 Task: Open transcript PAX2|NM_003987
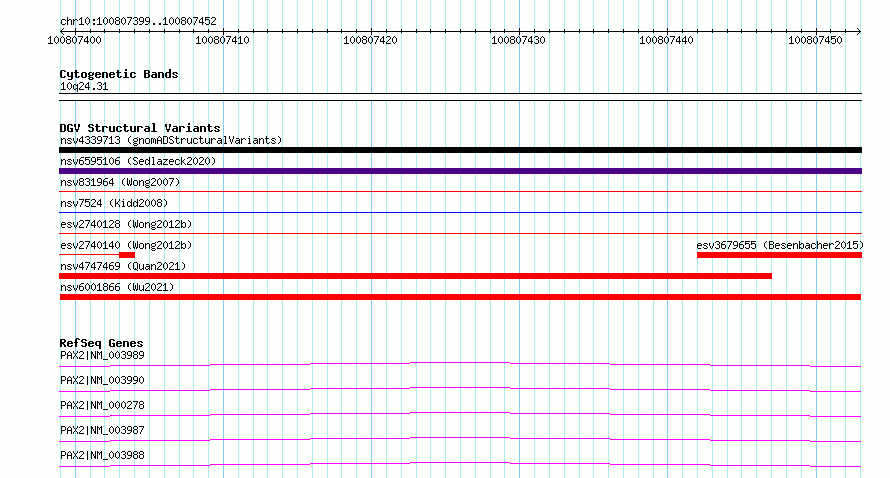point(102,430)
